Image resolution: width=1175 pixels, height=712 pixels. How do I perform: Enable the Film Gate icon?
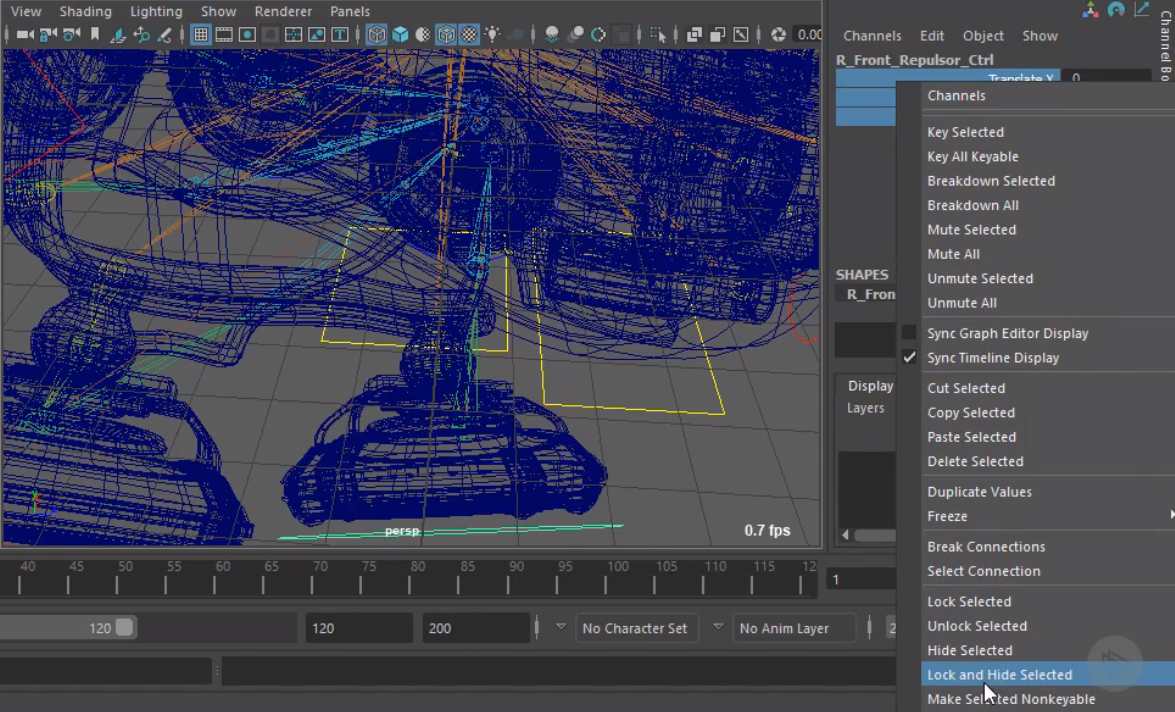tap(224, 34)
